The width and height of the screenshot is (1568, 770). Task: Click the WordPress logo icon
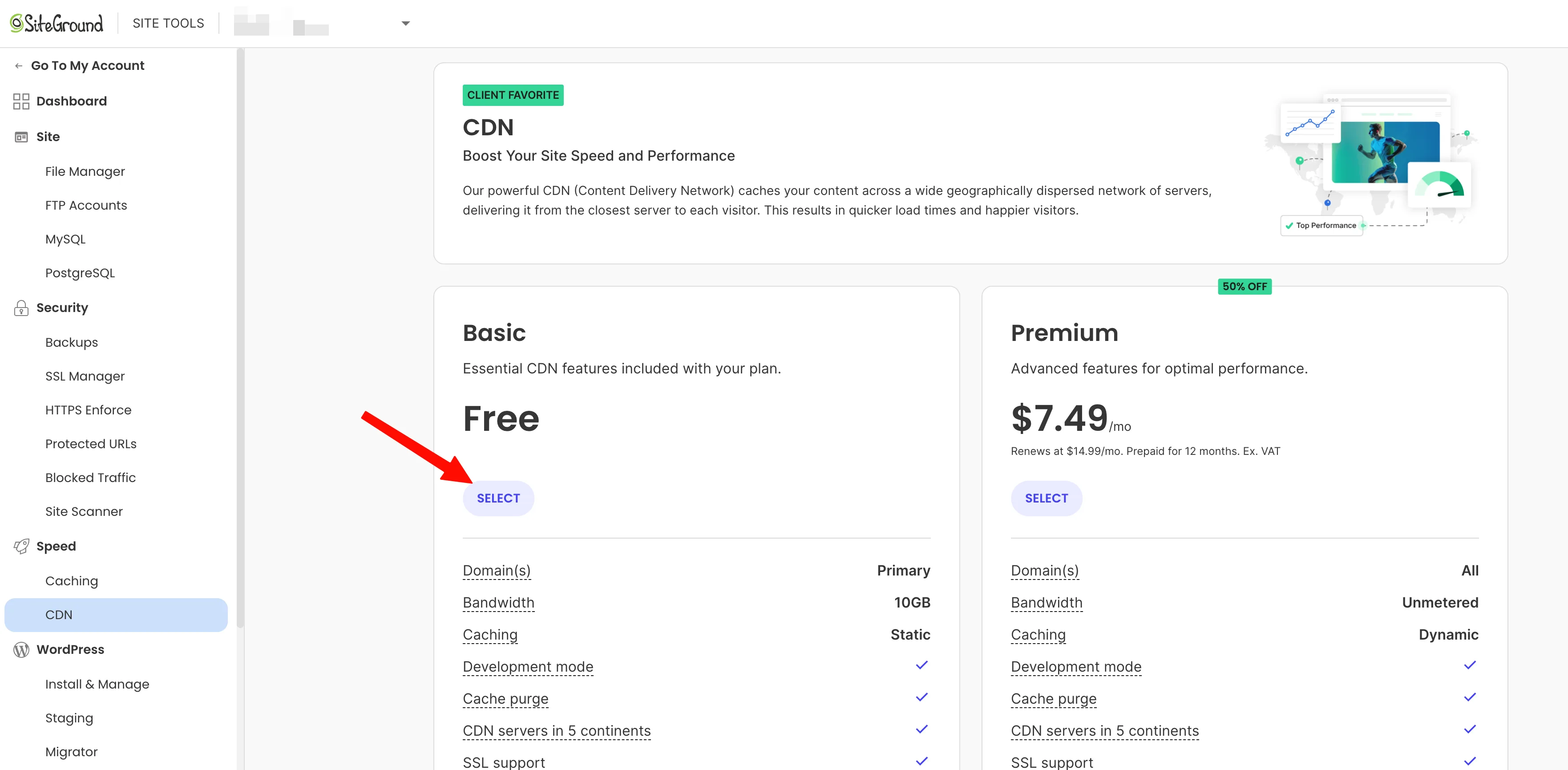(x=21, y=649)
